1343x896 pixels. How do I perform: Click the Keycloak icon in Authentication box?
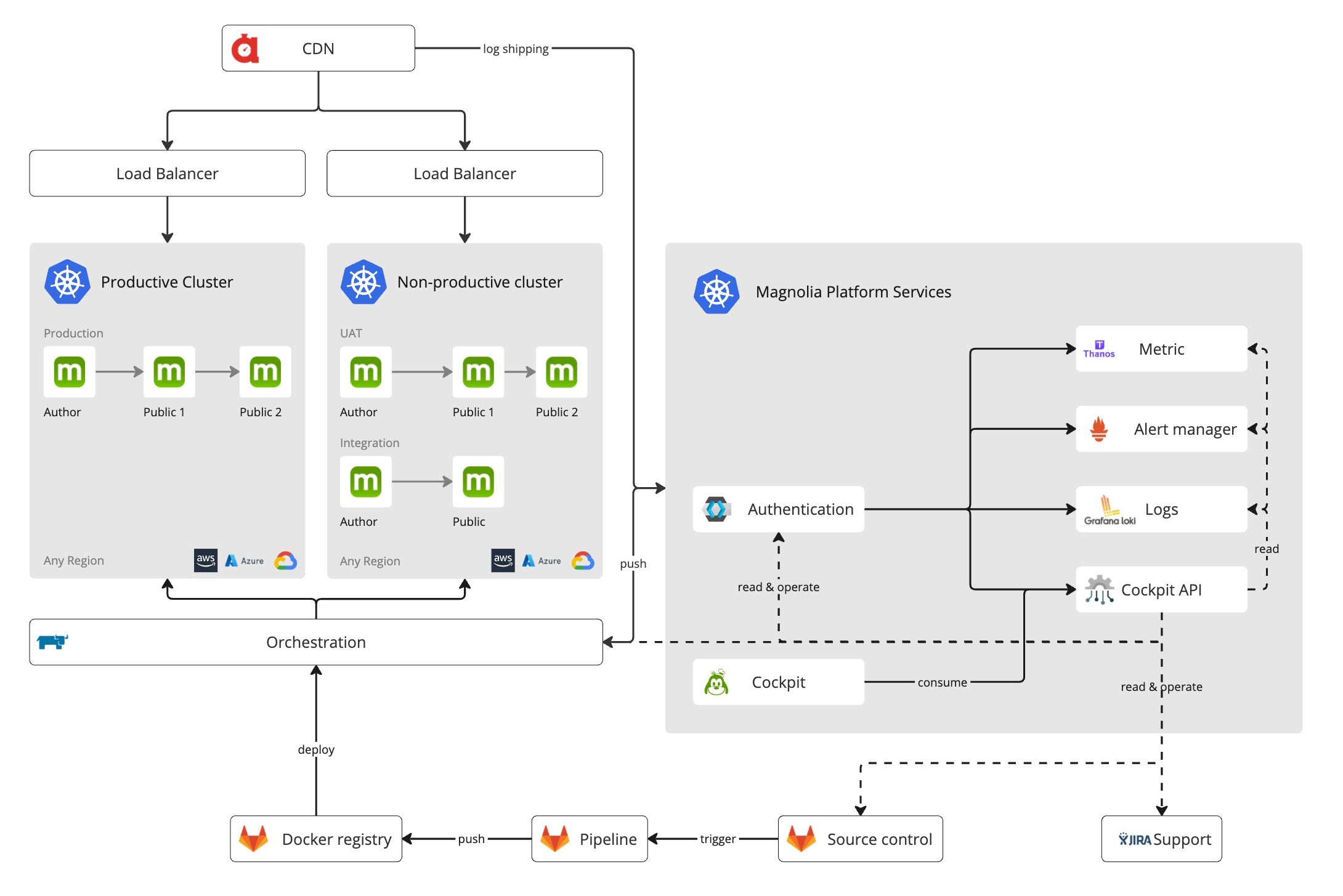(x=716, y=509)
